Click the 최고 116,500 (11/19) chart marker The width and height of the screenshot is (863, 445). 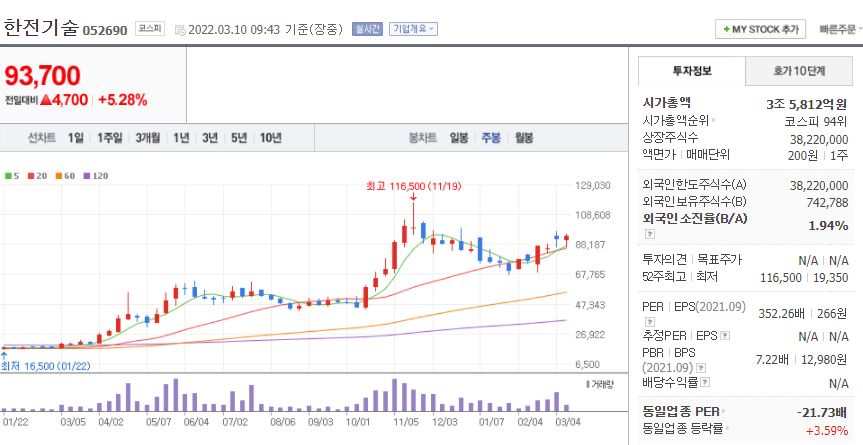click(414, 186)
